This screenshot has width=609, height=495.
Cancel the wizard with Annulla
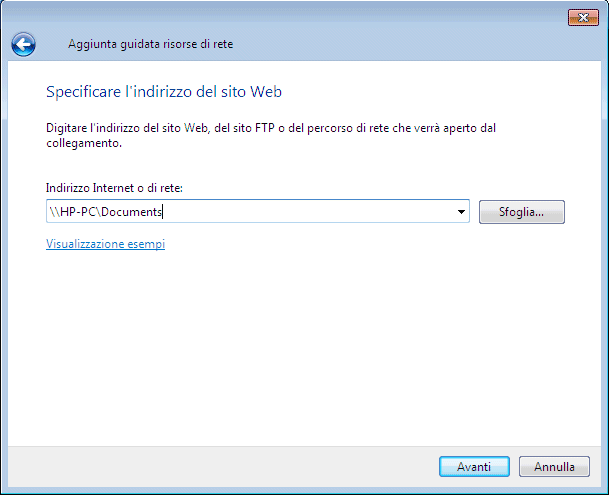click(554, 466)
